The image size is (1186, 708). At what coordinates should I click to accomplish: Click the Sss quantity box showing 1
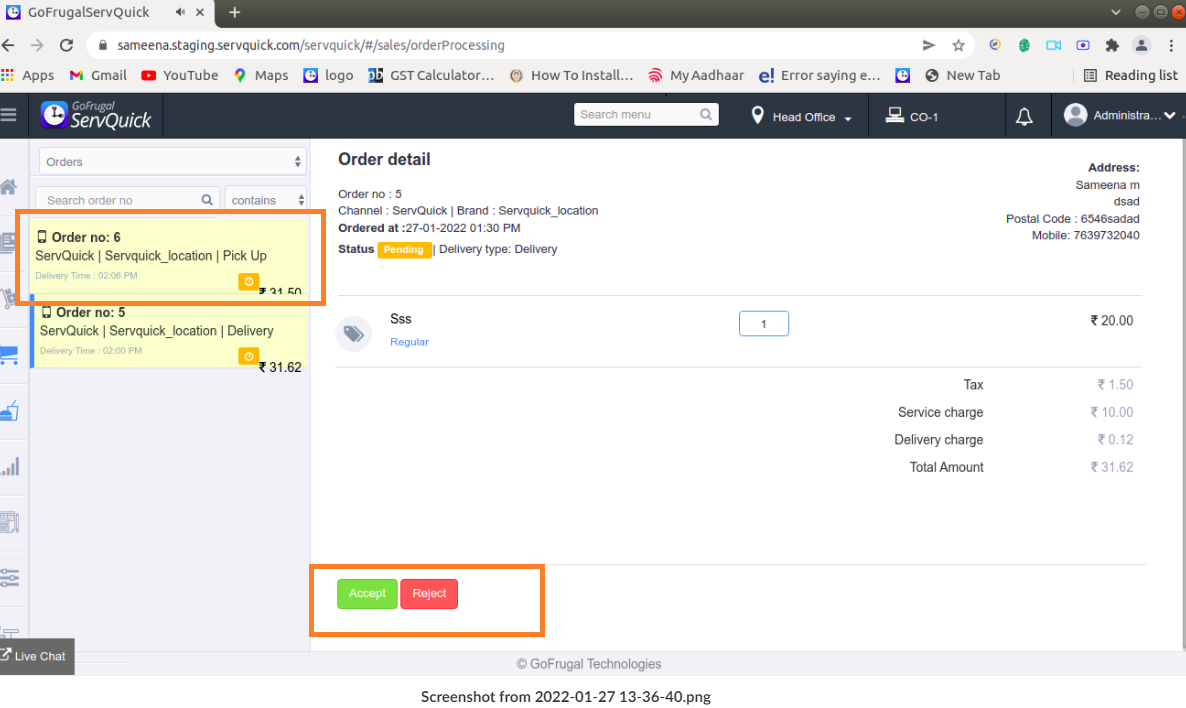tap(763, 324)
